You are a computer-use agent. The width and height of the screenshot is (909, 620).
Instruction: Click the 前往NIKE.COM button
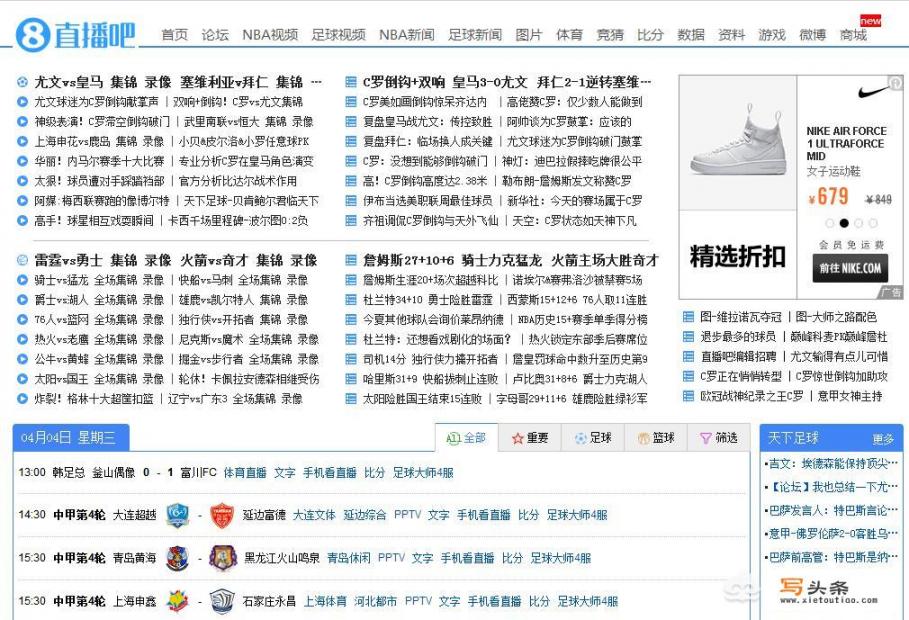coord(850,268)
